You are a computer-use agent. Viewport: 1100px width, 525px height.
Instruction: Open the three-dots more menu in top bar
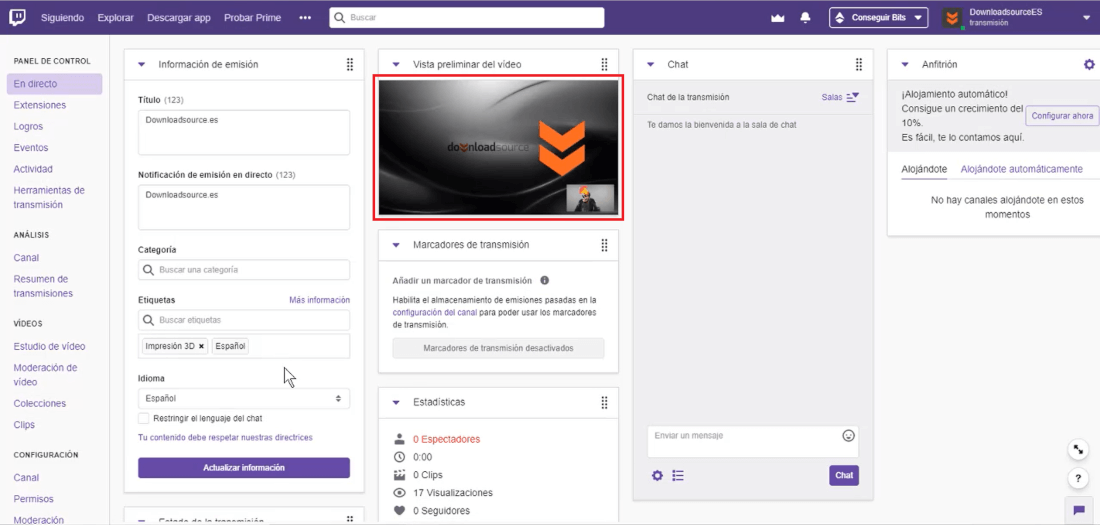tap(305, 18)
